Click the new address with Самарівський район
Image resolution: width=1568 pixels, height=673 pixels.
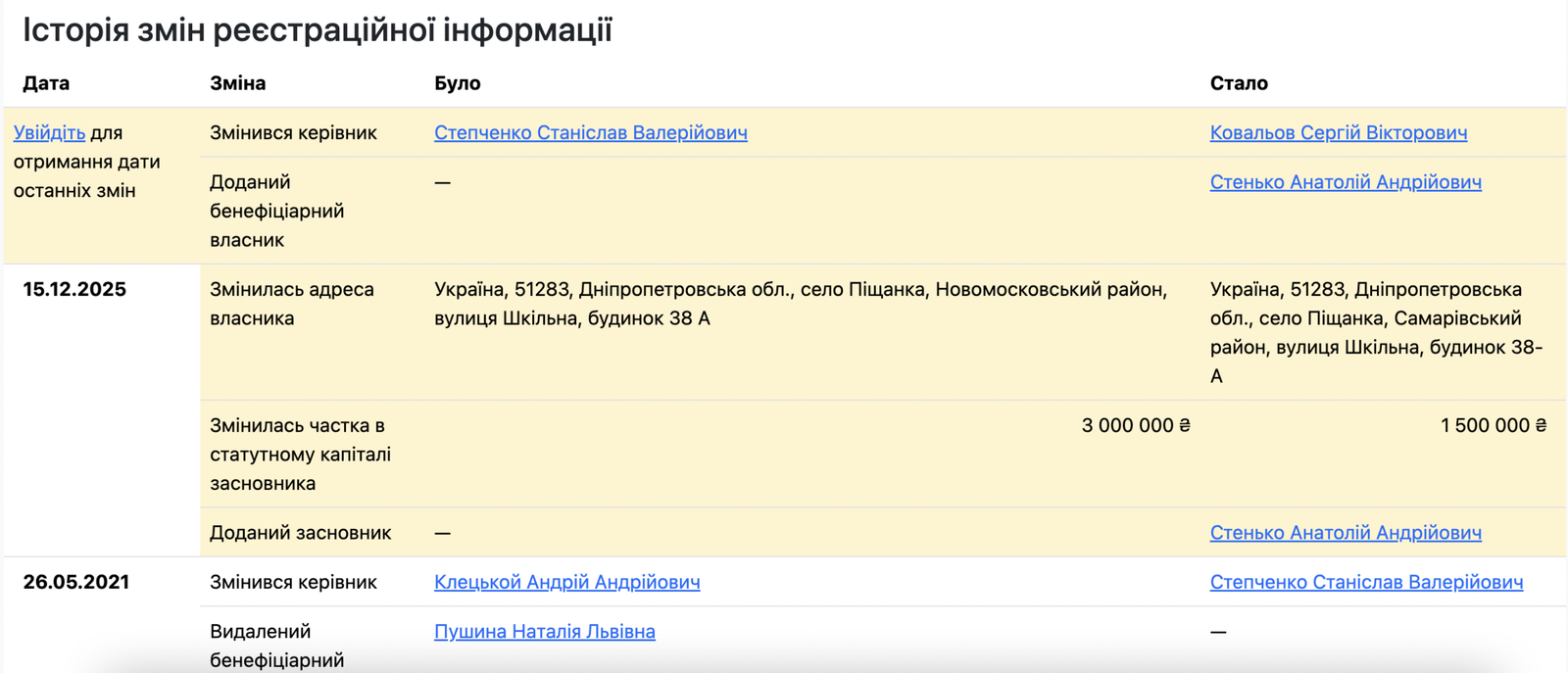point(1375,332)
